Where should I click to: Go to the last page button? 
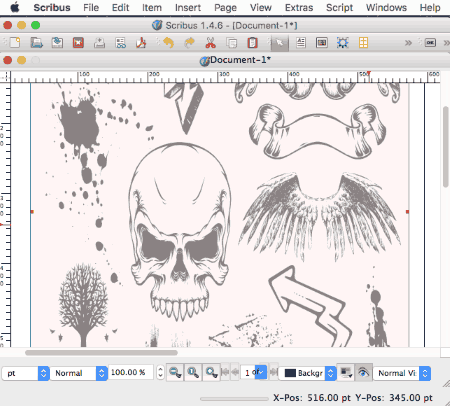pos(273,372)
